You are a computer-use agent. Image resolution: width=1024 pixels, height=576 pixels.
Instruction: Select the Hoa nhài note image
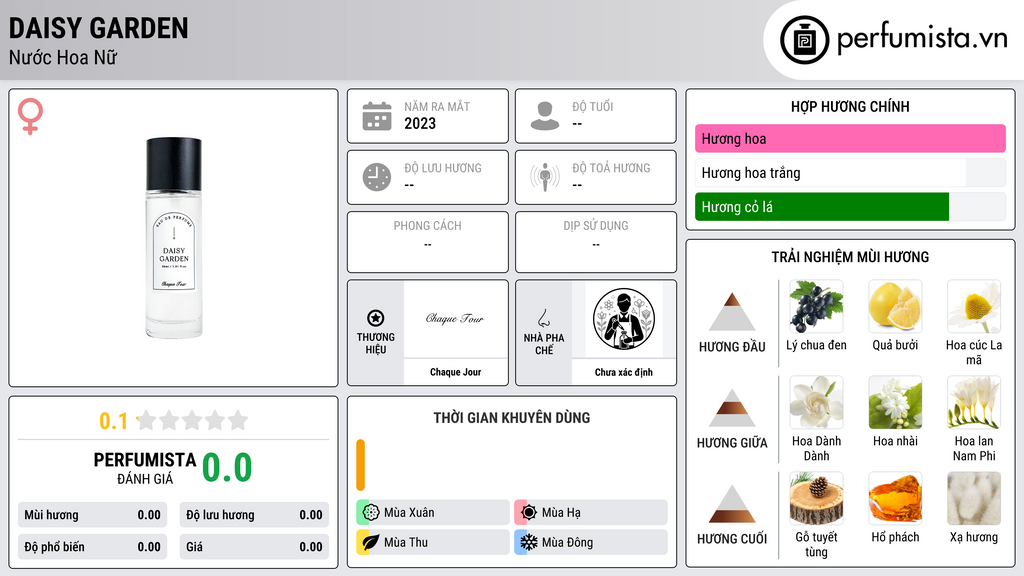click(895, 402)
